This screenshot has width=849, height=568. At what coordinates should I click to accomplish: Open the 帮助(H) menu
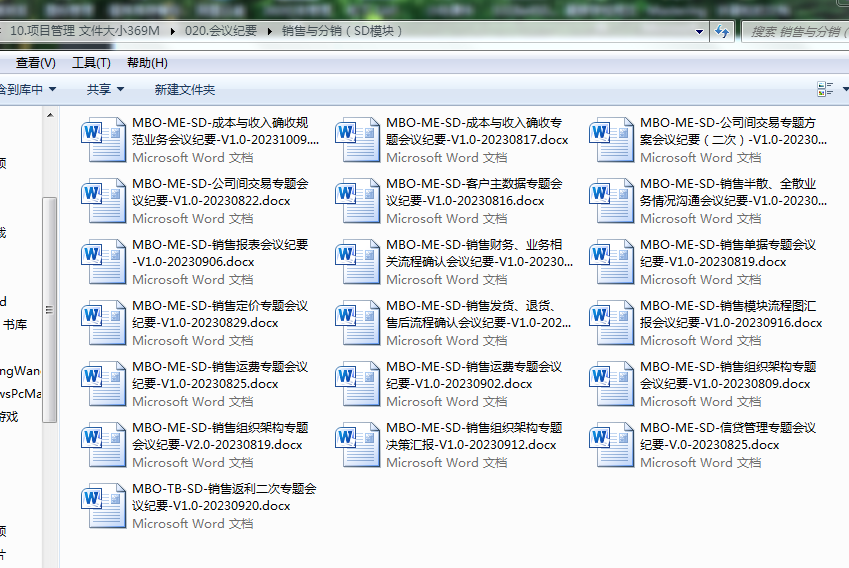[147, 63]
